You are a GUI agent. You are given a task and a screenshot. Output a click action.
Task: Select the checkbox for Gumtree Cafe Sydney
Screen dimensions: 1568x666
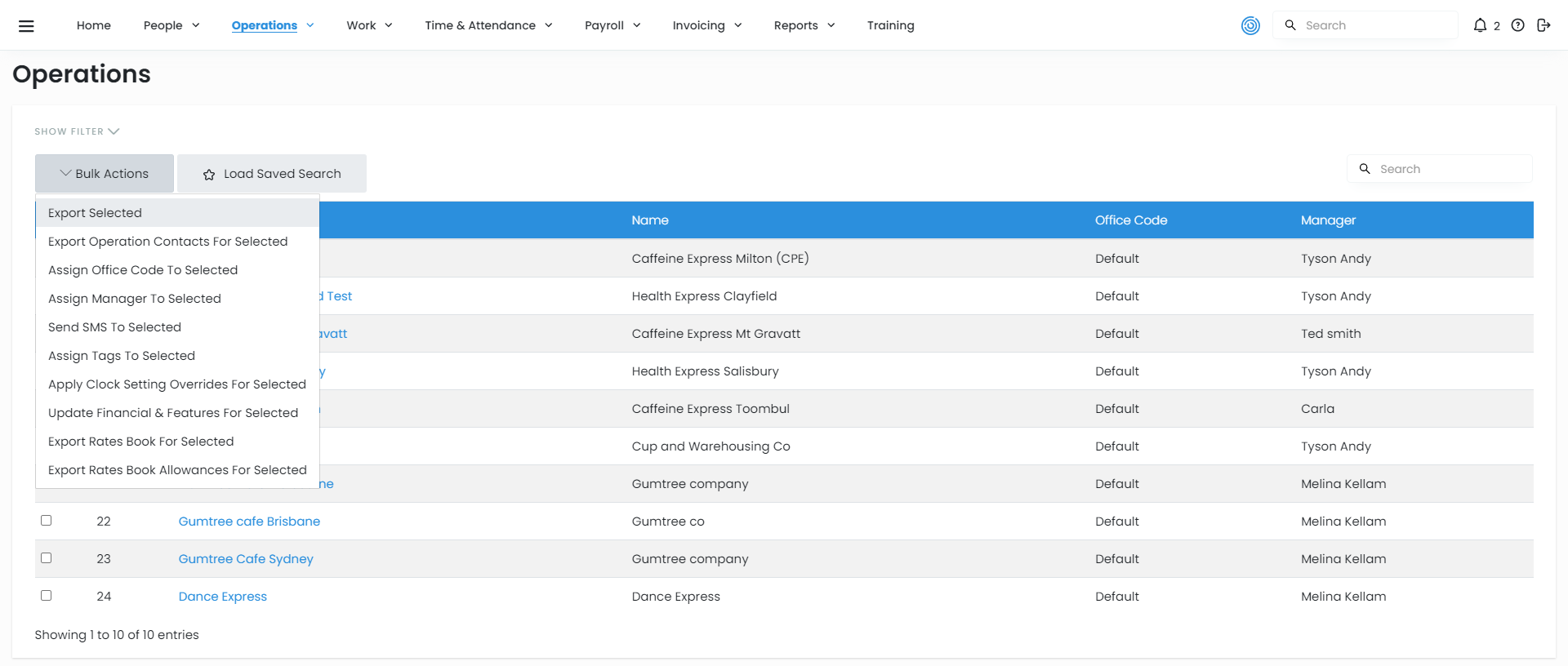(x=47, y=558)
